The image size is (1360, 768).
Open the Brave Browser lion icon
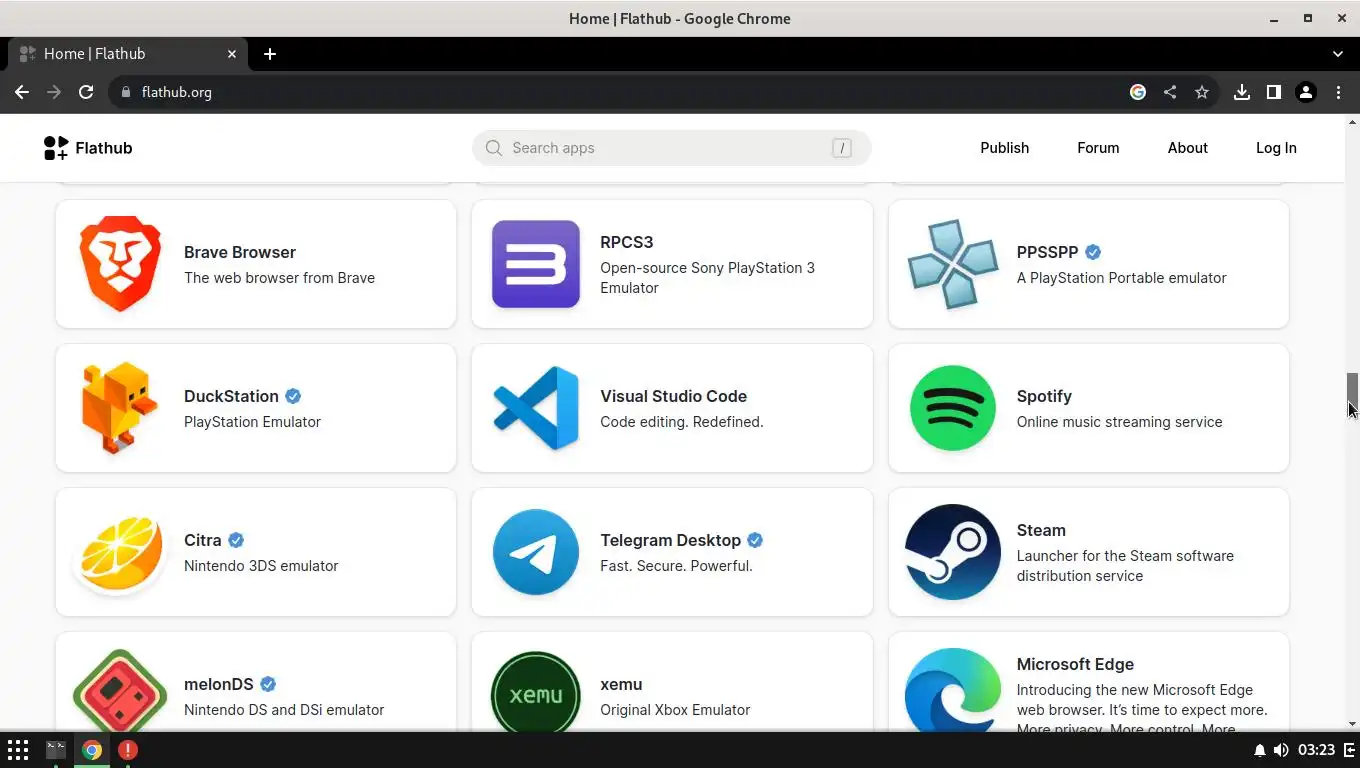coord(120,264)
